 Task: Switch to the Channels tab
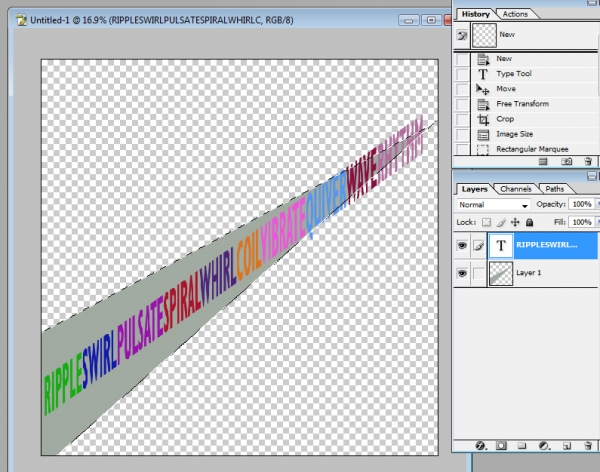[x=515, y=189]
